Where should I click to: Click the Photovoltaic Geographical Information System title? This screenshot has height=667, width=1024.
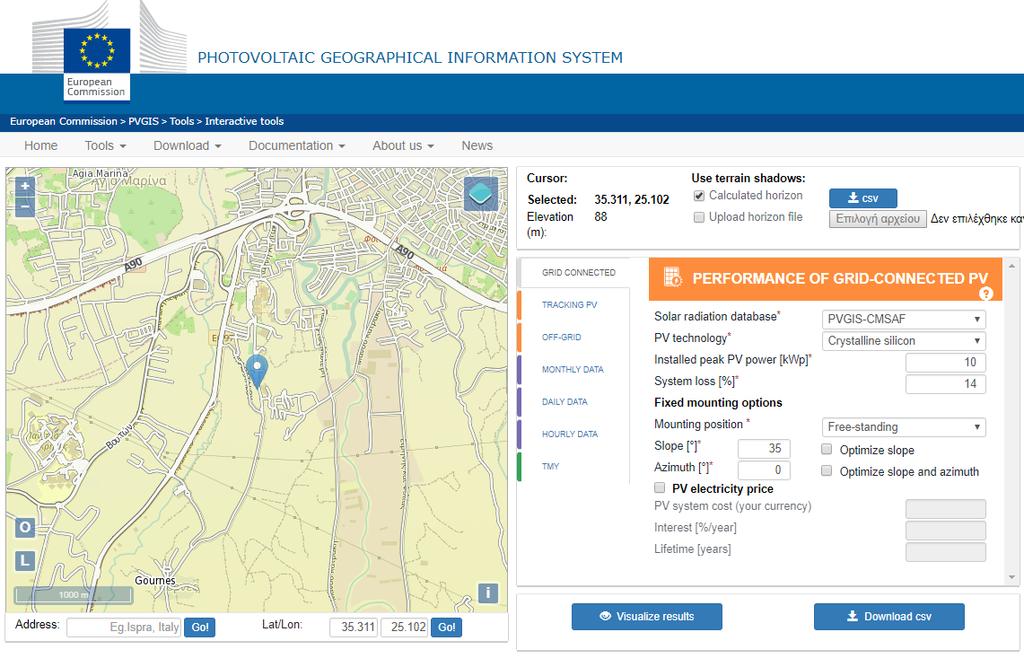pyautogui.click(x=410, y=57)
